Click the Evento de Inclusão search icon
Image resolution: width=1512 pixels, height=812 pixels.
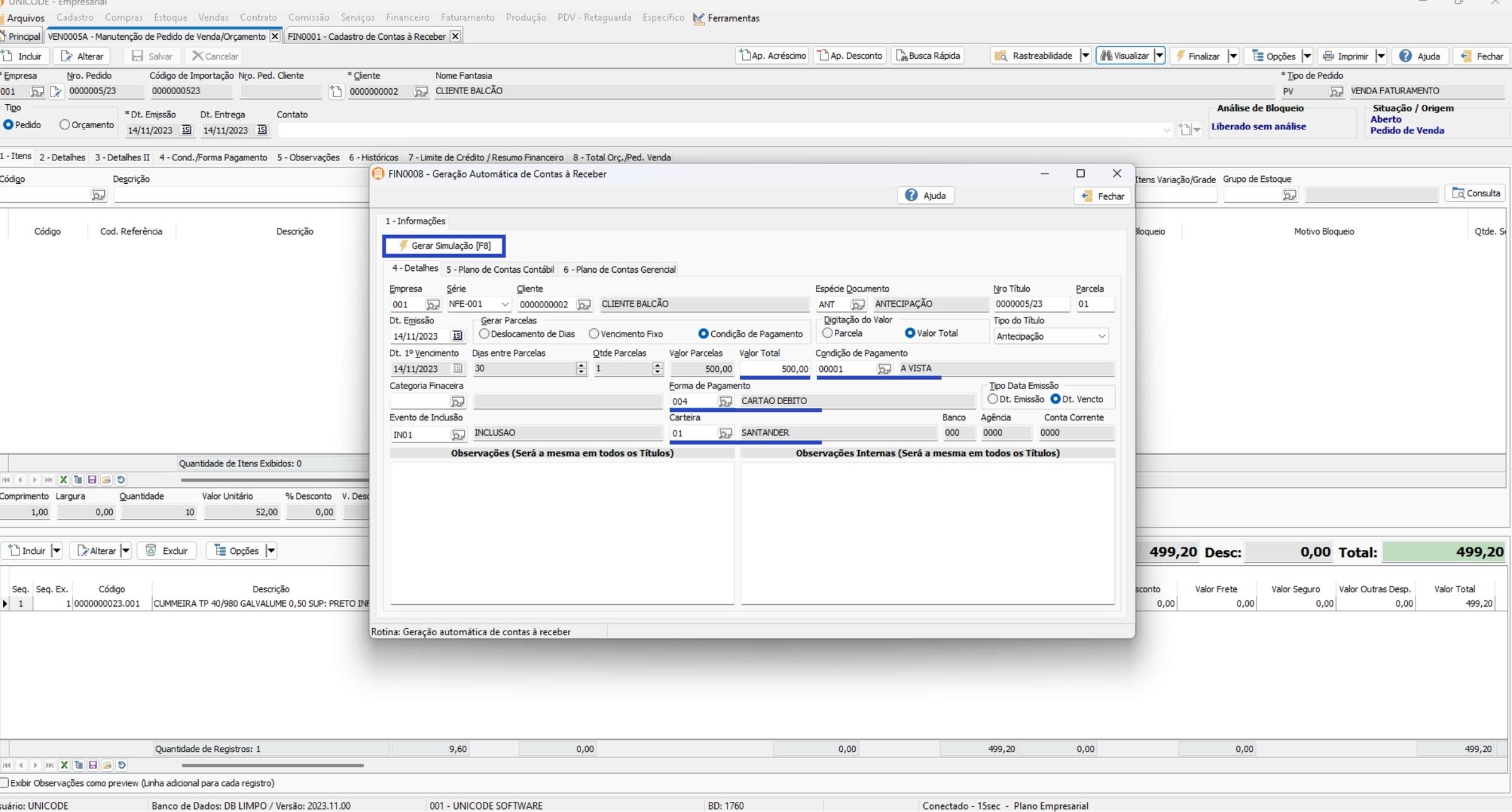click(458, 434)
